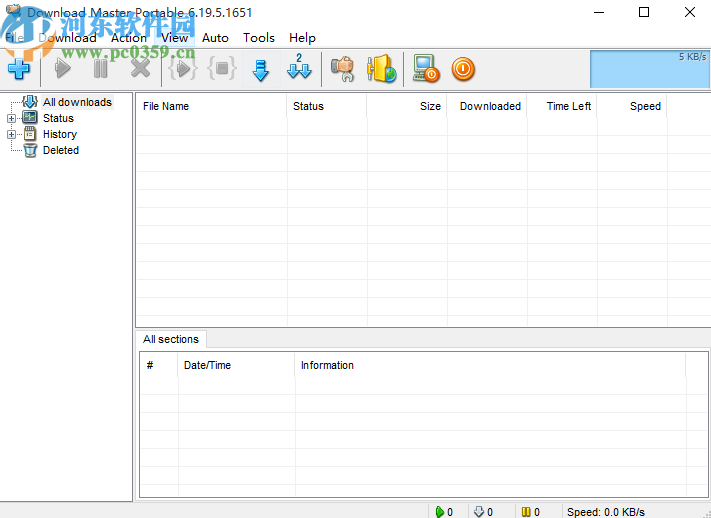The height and width of the screenshot is (518, 711).
Task: Click the Start all downloads braces icon
Action: (x=183, y=69)
